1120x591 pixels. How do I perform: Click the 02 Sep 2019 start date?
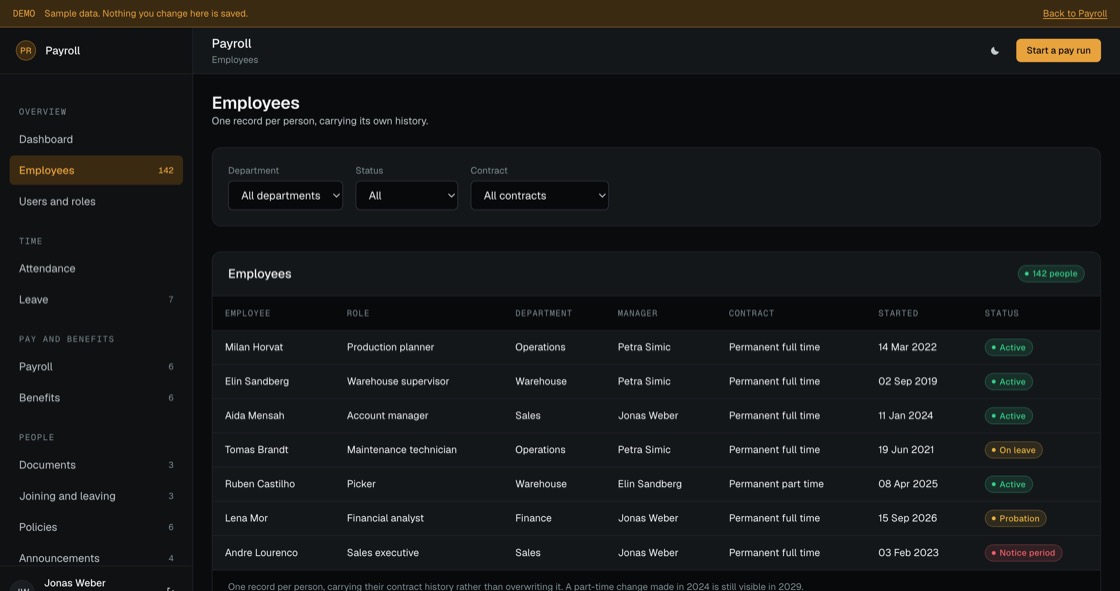pos(907,382)
